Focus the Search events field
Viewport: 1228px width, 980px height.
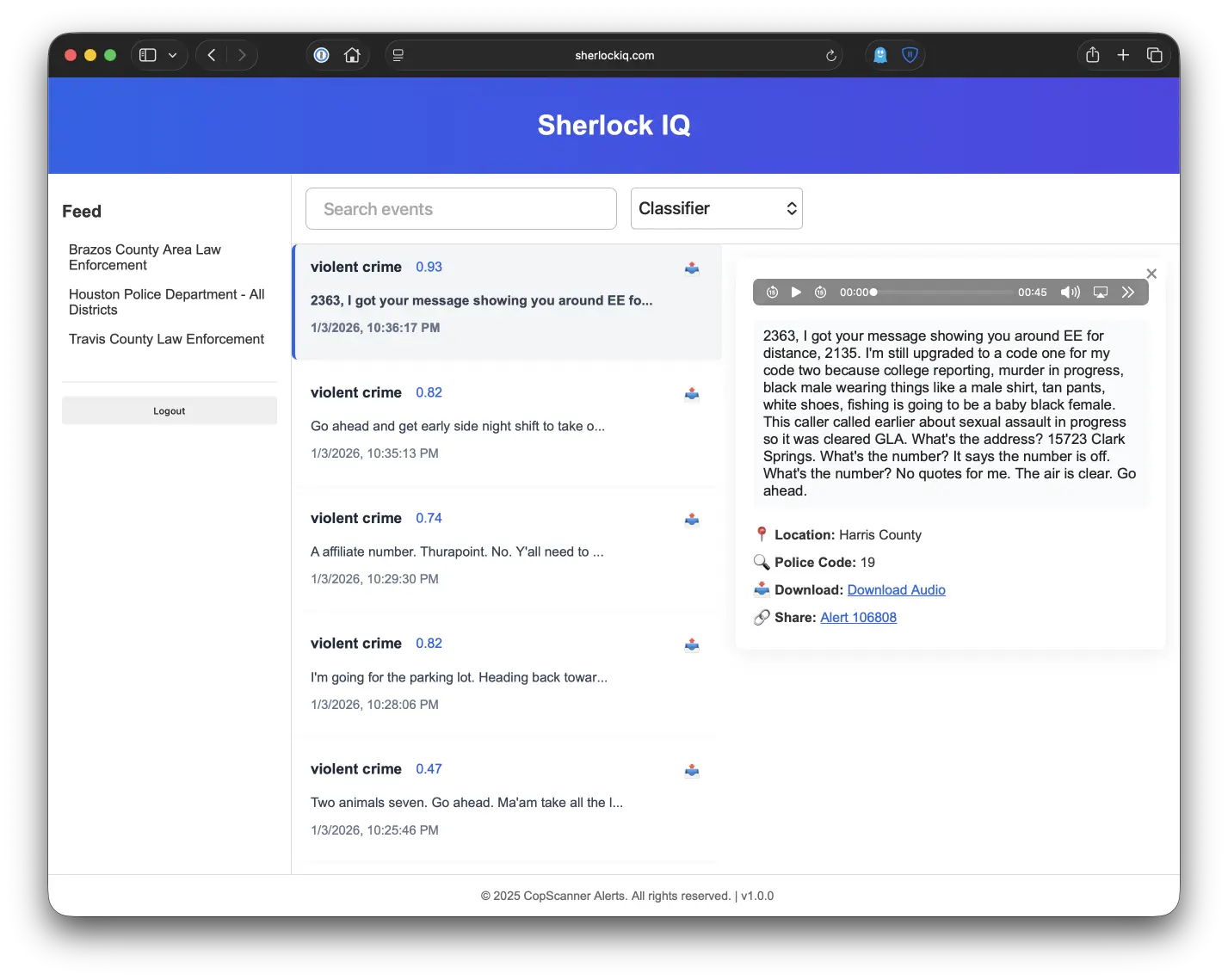(461, 208)
